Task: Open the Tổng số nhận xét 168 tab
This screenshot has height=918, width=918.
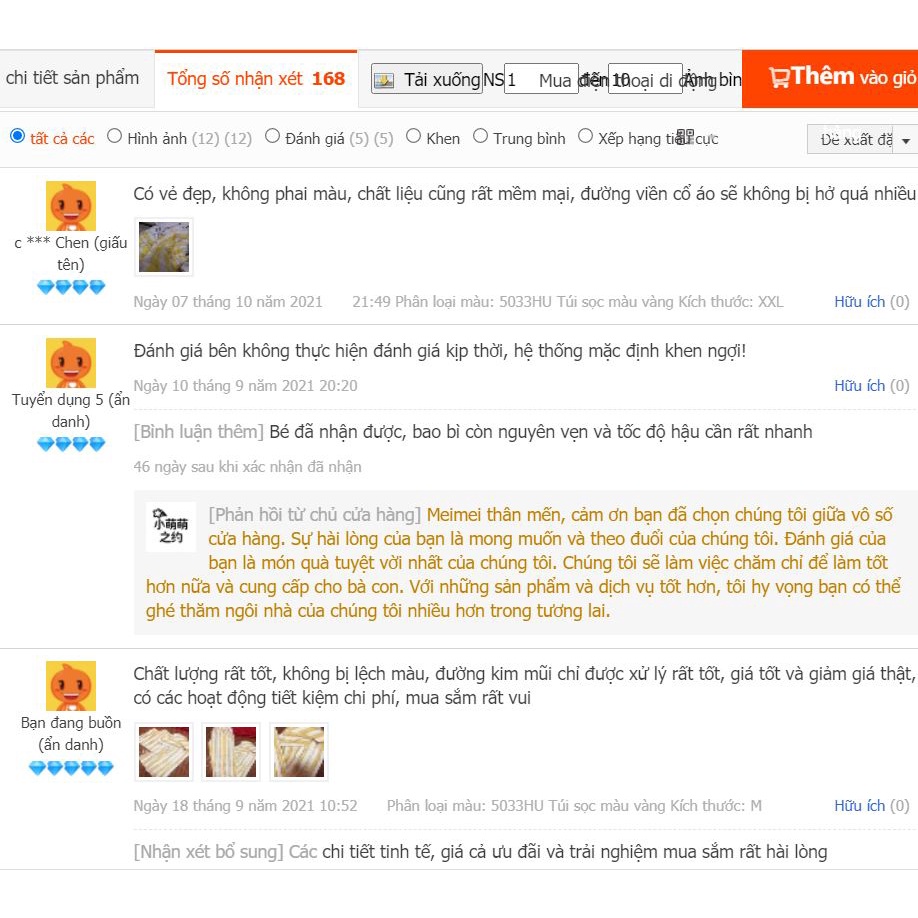Action: 256,79
